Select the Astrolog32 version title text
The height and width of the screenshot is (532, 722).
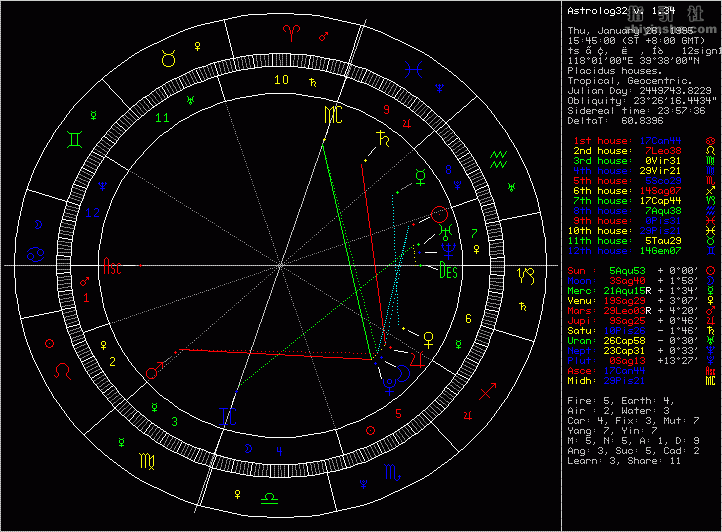pos(621,11)
